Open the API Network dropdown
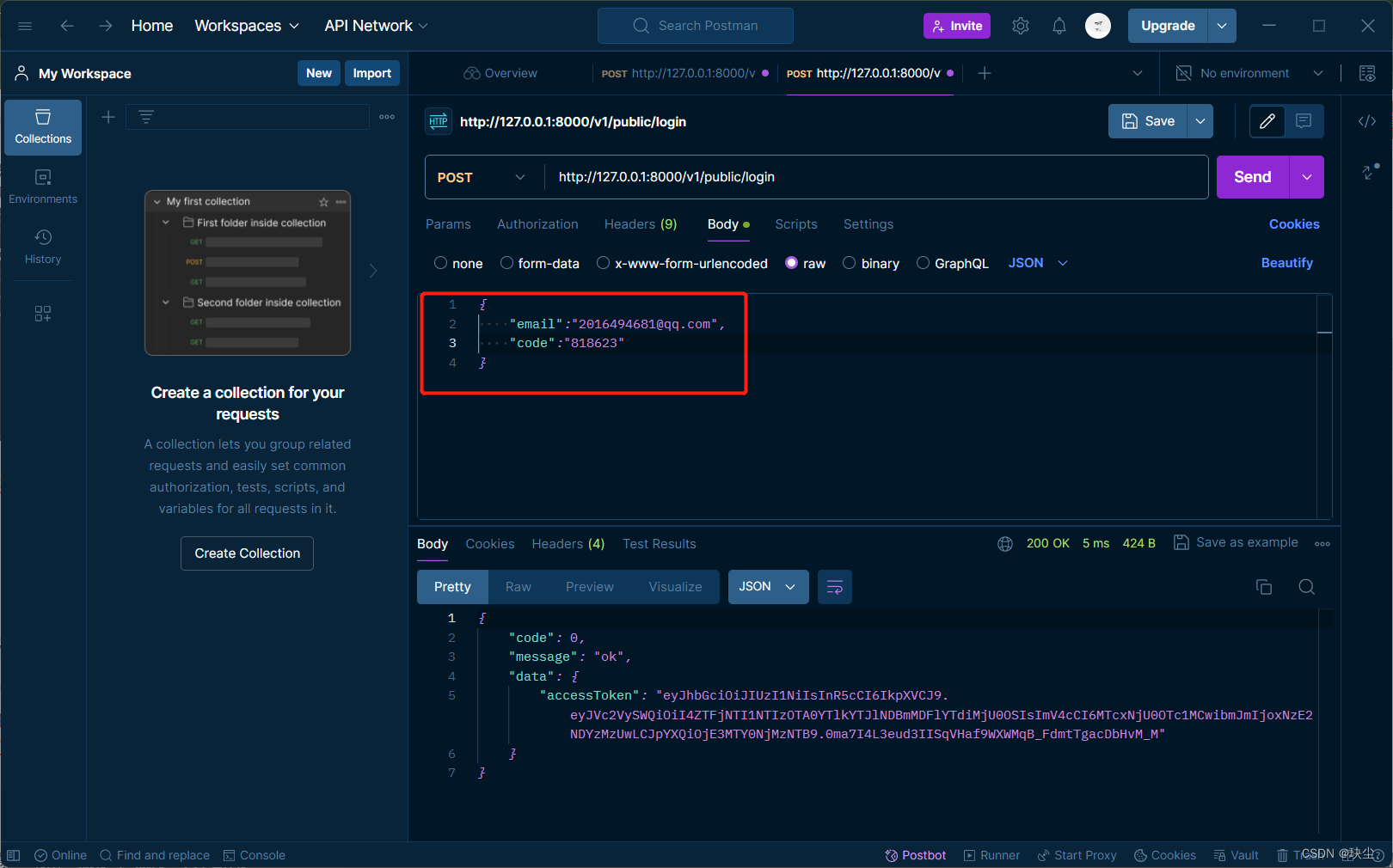The height and width of the screenshot is (868, 1393). (376, 26)
